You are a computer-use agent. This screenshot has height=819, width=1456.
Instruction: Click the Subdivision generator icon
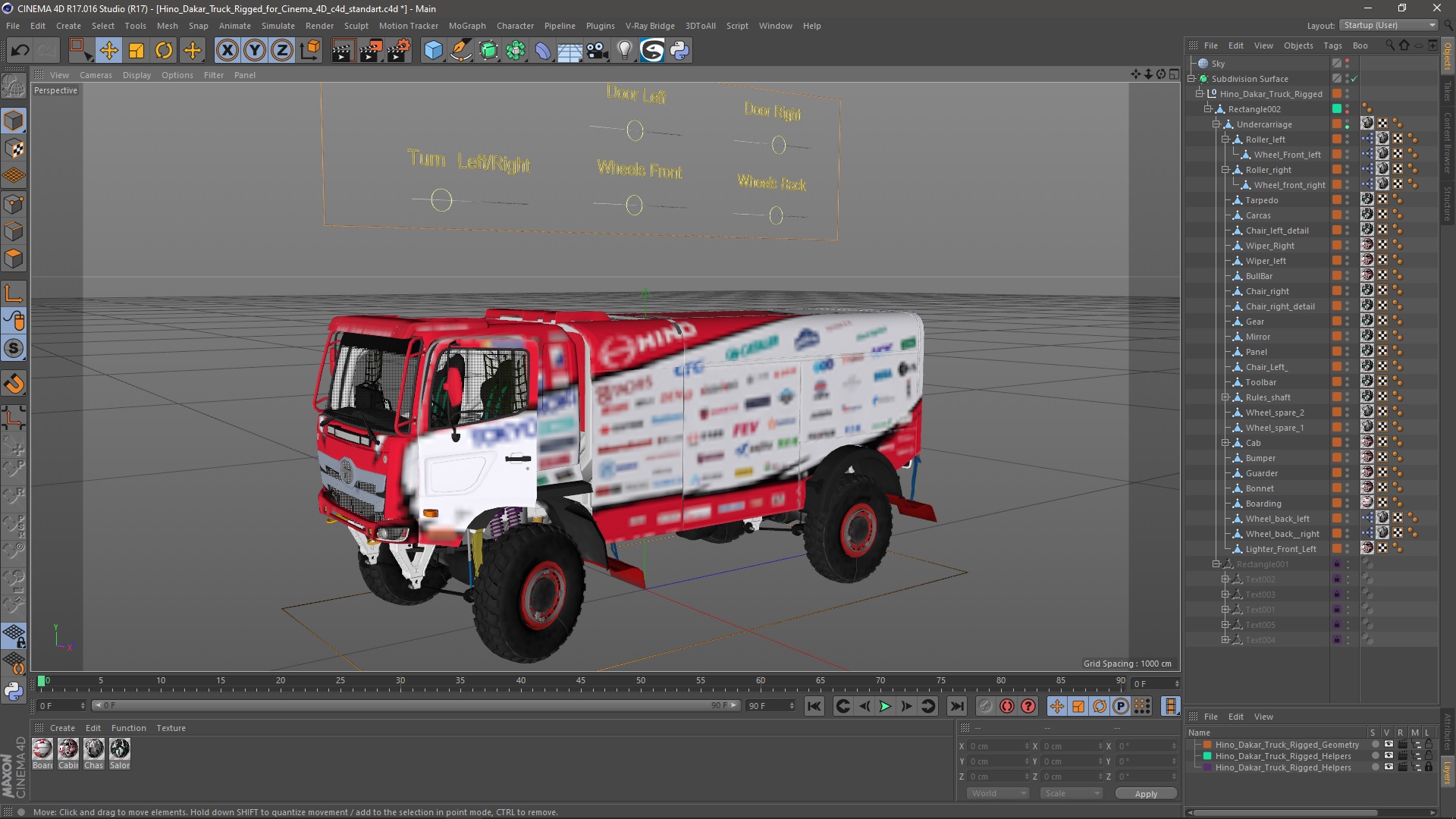(x=489, y=51)
